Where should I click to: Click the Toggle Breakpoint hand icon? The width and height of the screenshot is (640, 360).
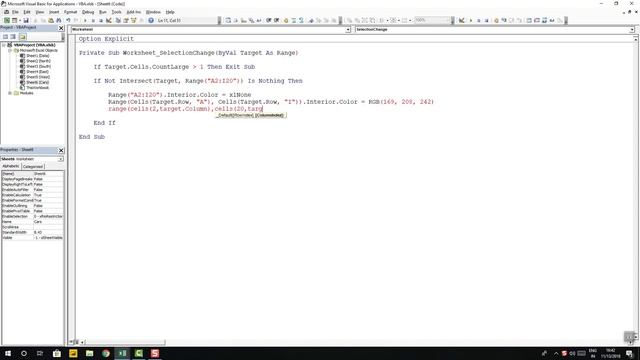(496, 20)
